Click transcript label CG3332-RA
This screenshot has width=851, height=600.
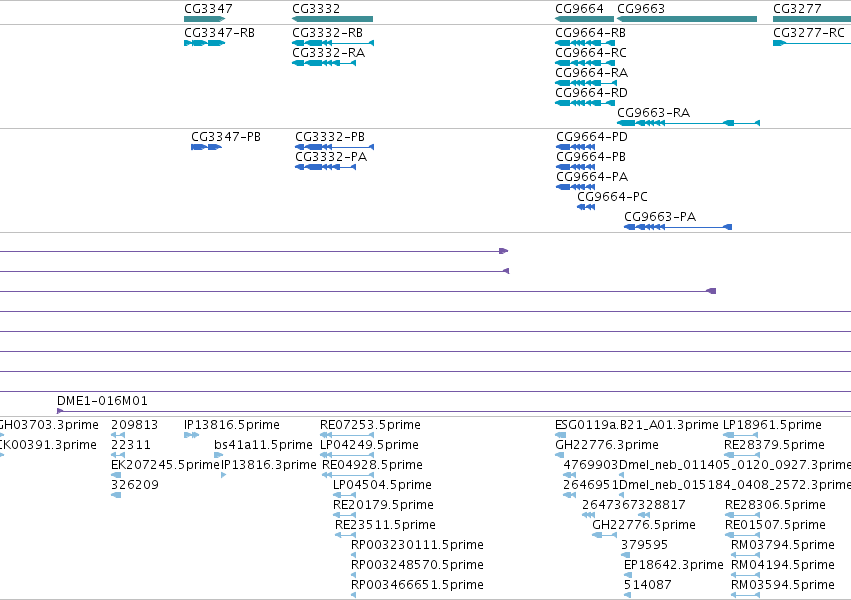pos(329,53)
